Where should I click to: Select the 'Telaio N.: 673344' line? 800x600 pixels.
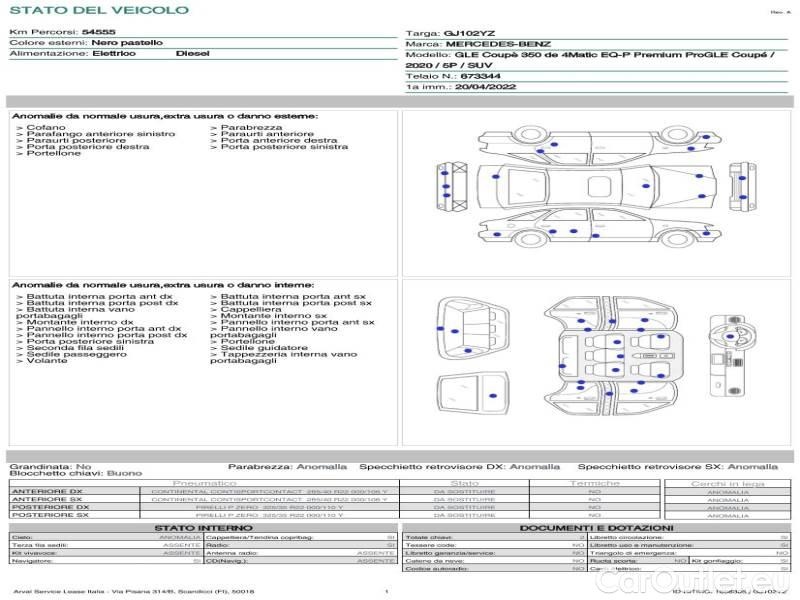(453, 76)
